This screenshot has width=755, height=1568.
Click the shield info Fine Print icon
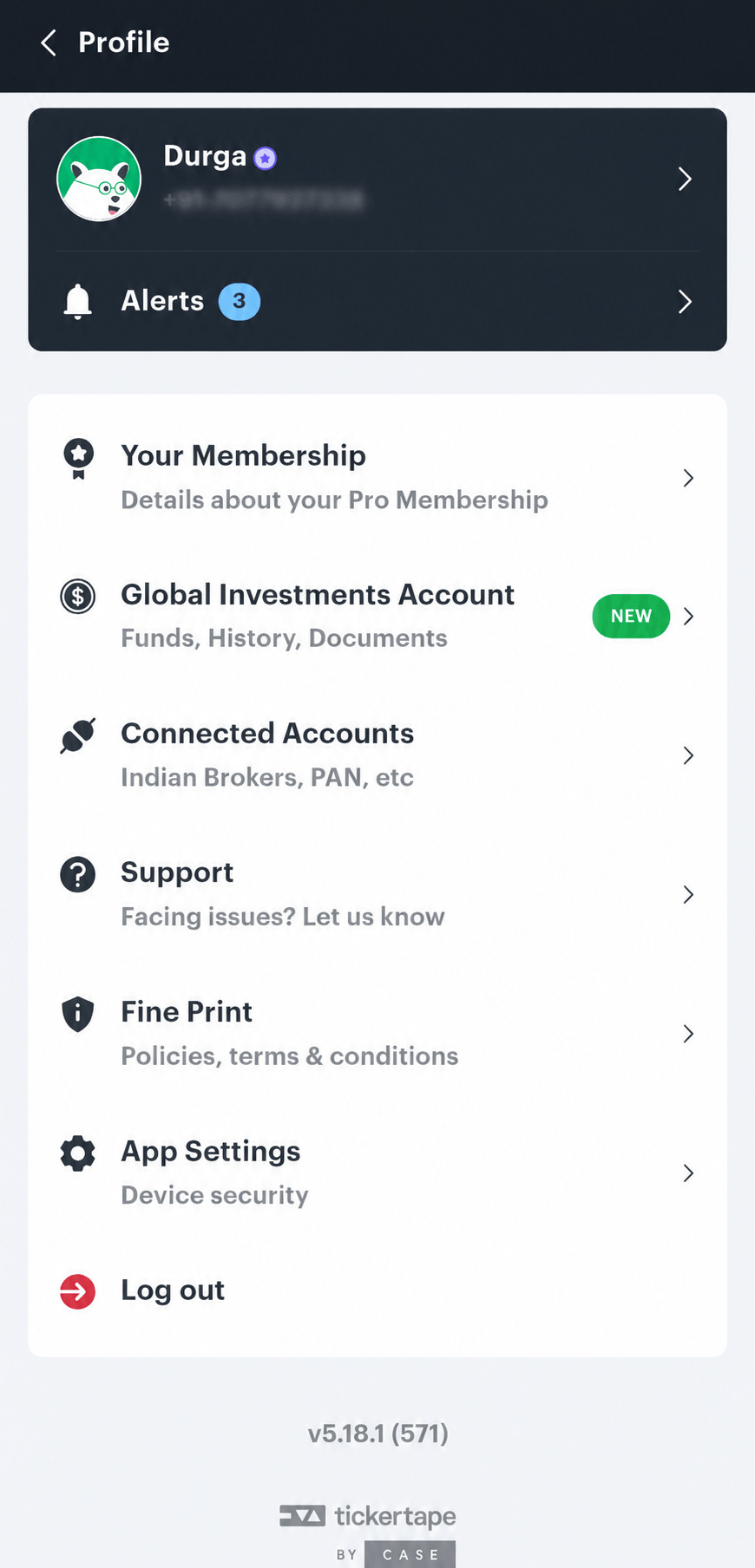point(78,1014)
